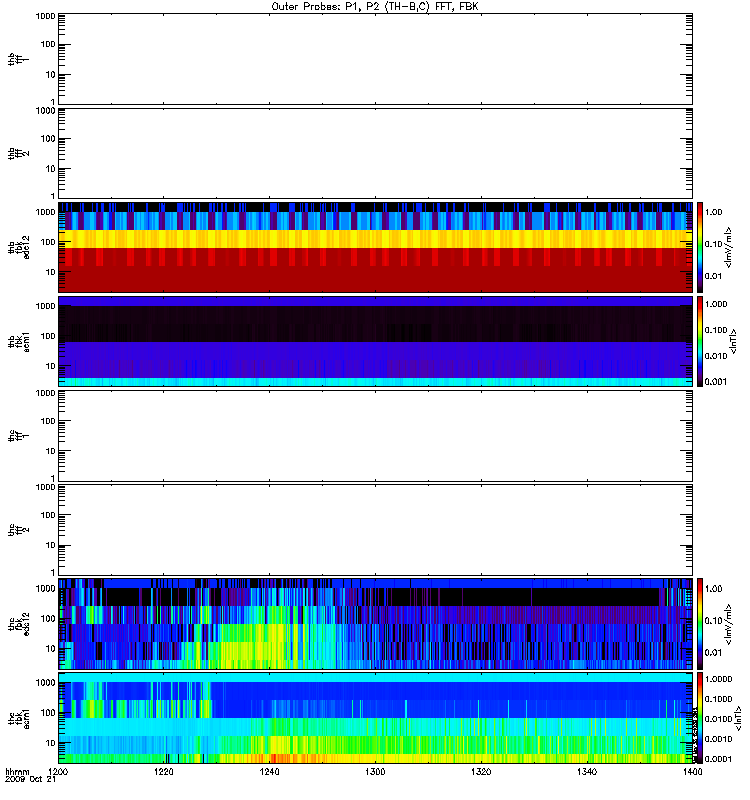Click the 'thb fbk scm1' y-axis label
750x800 pixels.
[18, 341]
